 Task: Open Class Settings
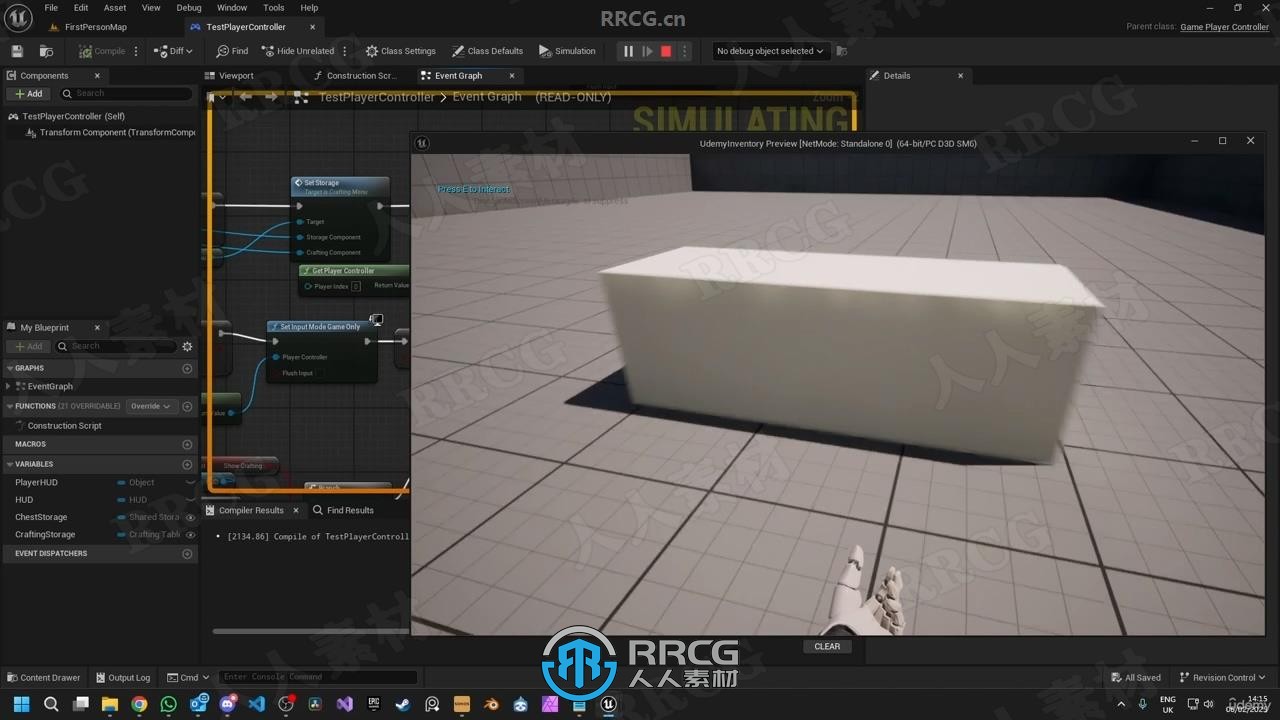tap(400, 51)
